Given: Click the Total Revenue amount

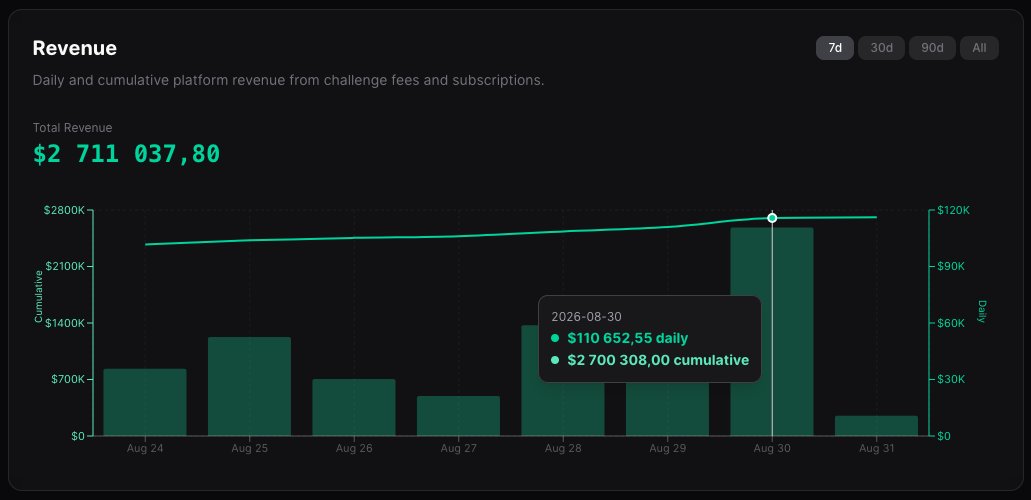Looking at the screenshot, I should [x=126, y=154].
